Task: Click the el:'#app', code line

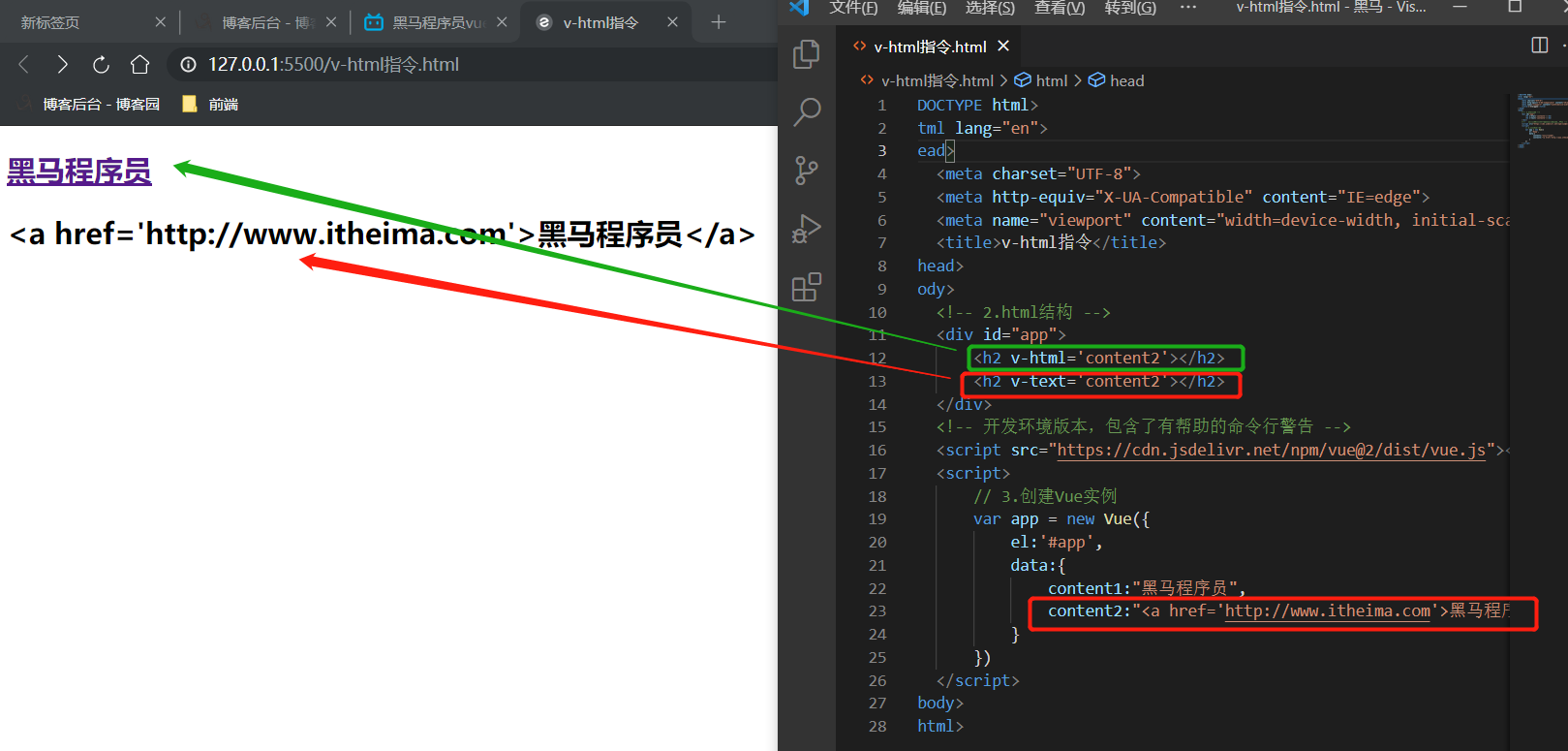Action: click(1057, 543)
